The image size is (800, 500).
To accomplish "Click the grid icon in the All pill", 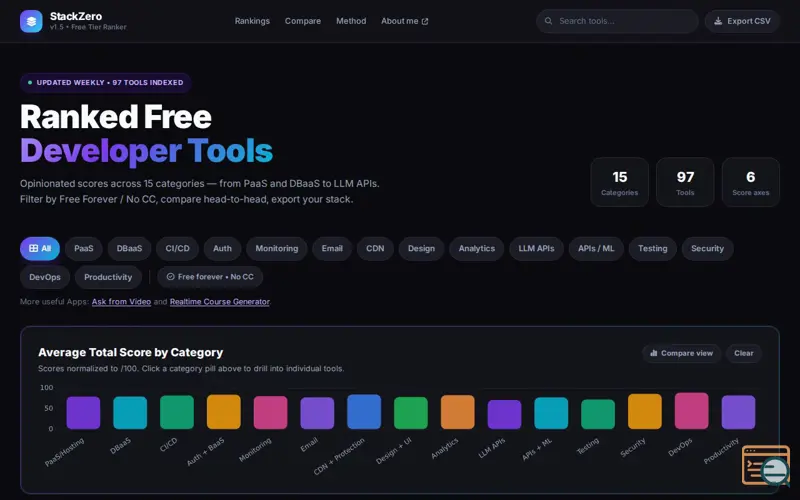I will click(x=33, y=248).
